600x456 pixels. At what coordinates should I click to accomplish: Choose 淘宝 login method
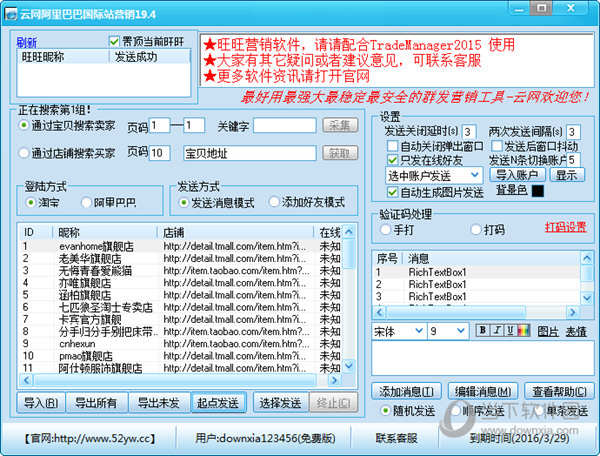[31, 202]
